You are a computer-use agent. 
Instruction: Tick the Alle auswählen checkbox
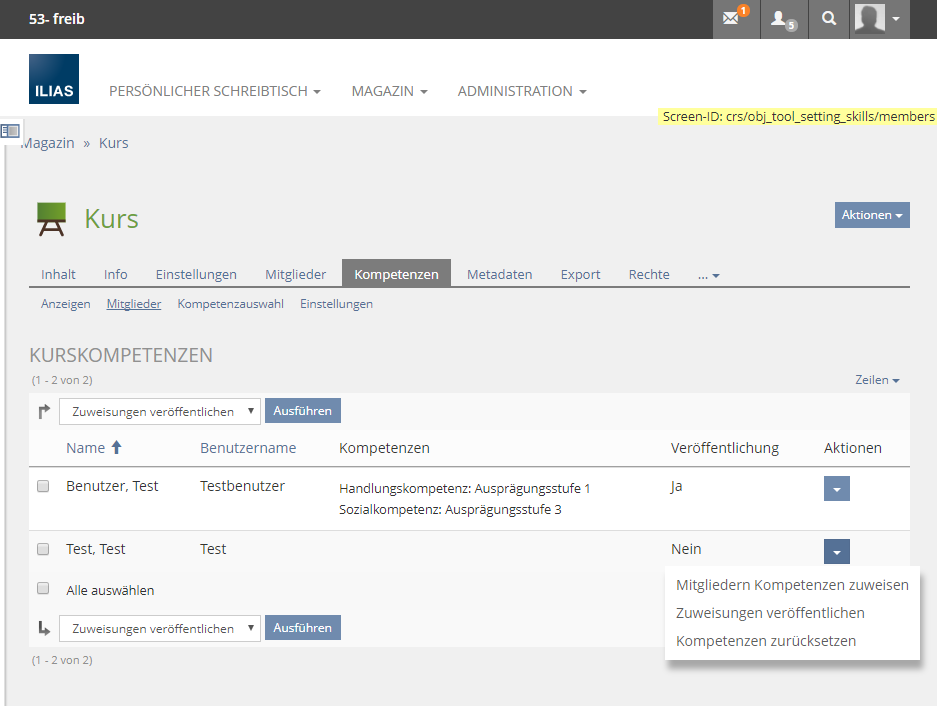[43, 590]
